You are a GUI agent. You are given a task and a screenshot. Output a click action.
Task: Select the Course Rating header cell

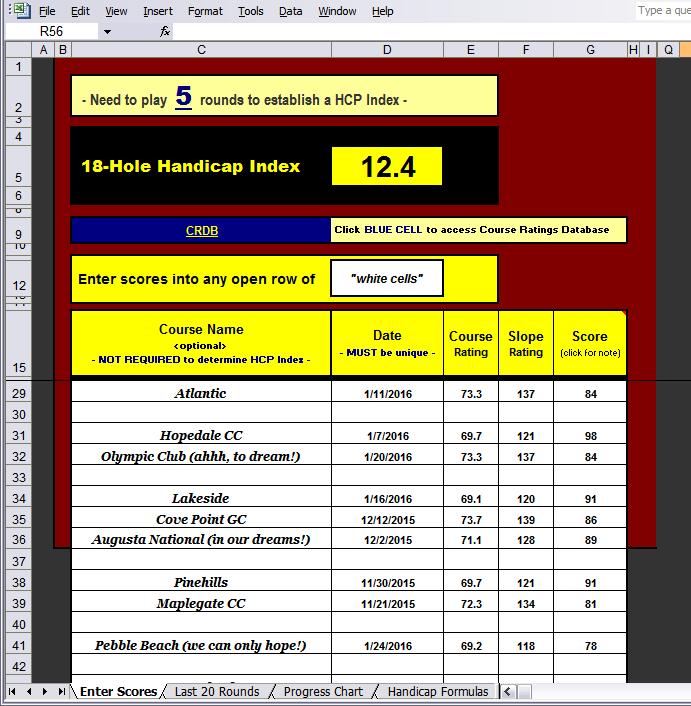471,343
